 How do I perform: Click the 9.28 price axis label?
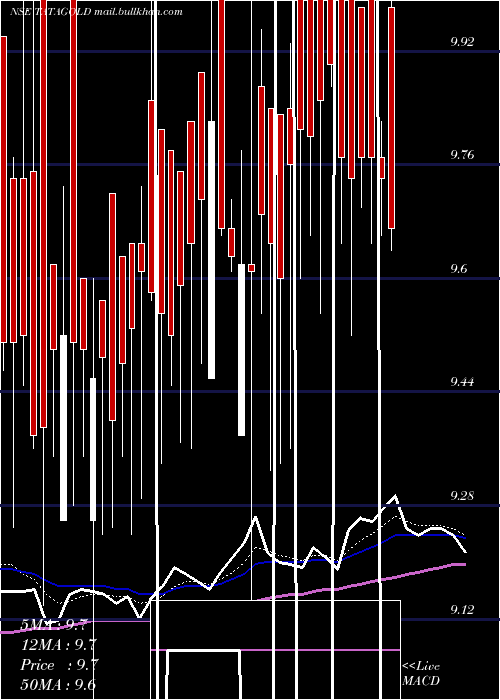click(462, 496)
